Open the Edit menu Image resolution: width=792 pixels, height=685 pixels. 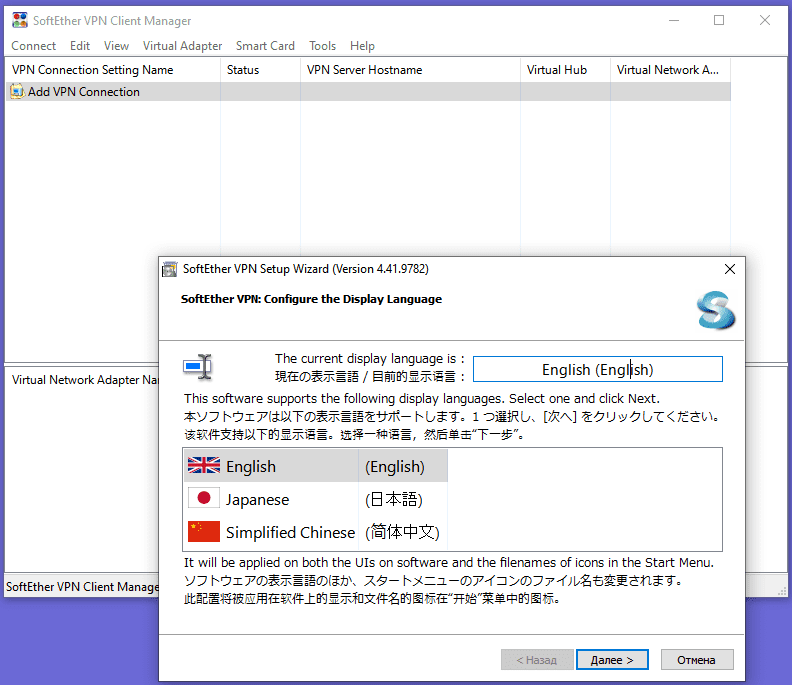(x=80, y=46)
